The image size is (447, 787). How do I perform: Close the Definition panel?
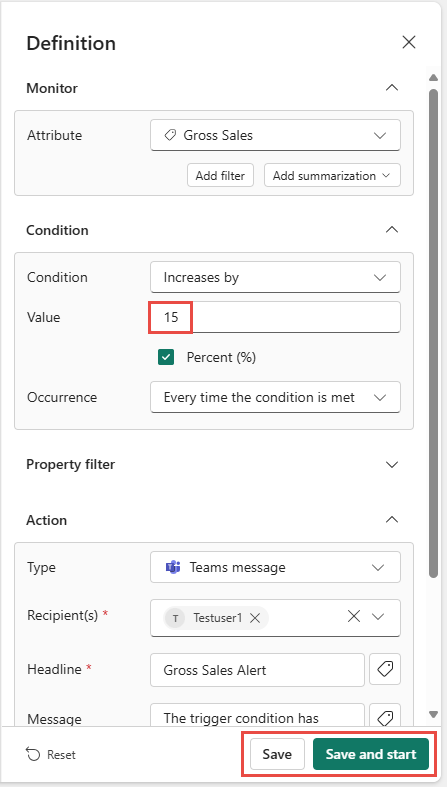click(409, 43)
